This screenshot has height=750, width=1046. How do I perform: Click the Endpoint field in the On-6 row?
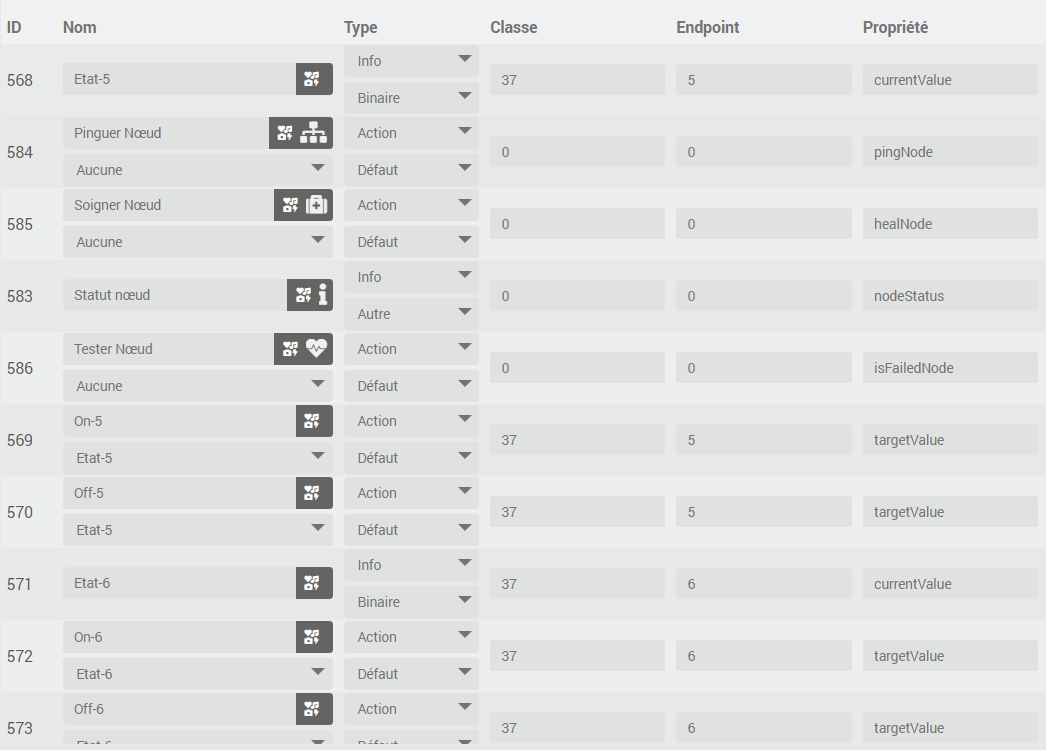click(x=763, y=656)
